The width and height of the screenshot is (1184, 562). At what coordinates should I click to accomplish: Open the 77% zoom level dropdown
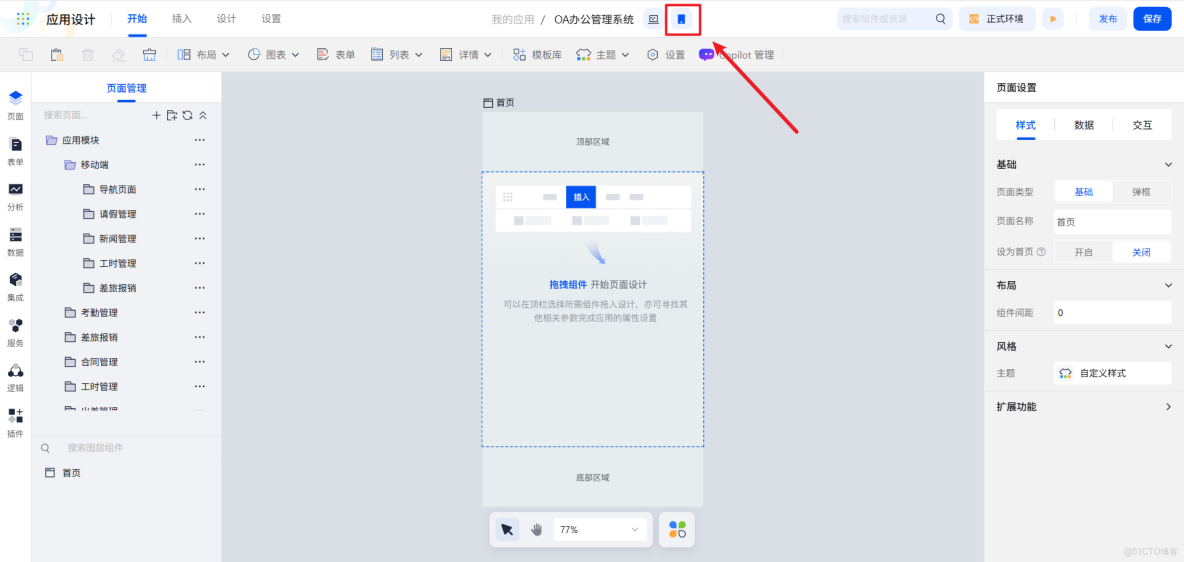tap(600, 530)
